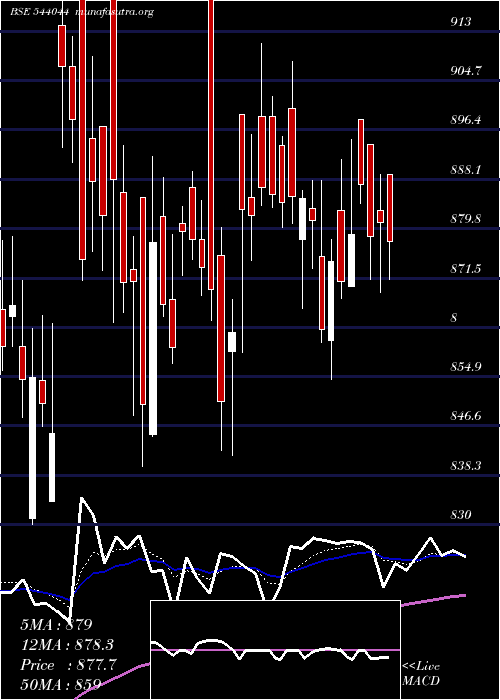
Task: Select the 879.8 price axis label
Action: pos(466,219)
